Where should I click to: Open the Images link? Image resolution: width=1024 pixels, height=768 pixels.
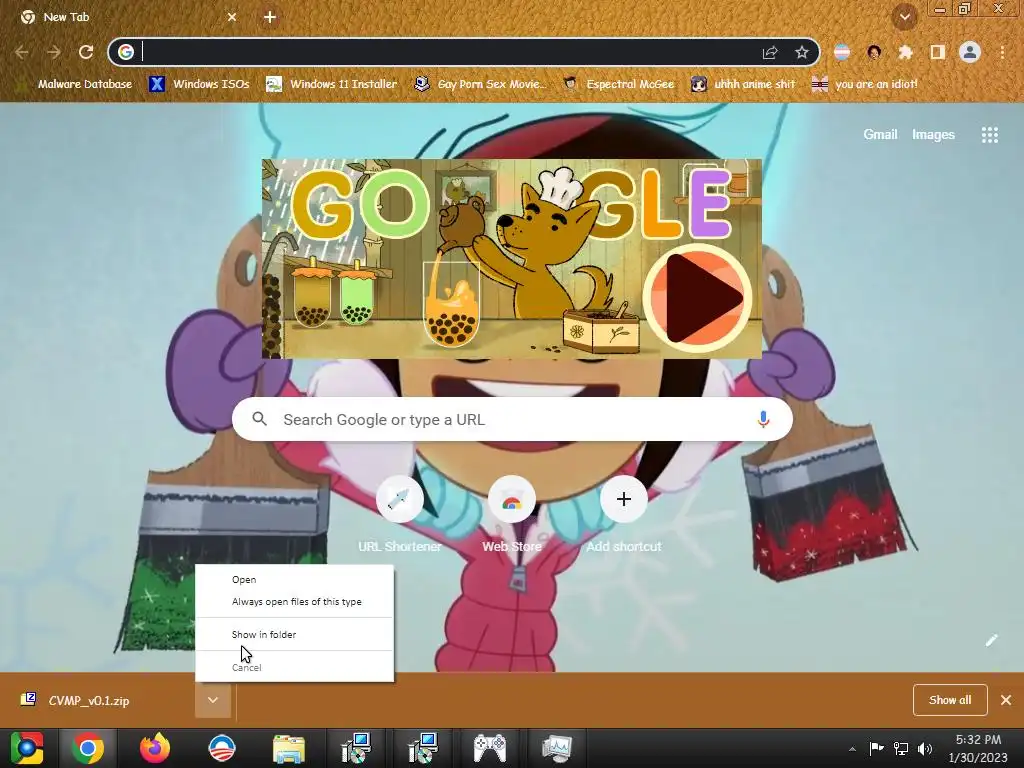point(933,135)
